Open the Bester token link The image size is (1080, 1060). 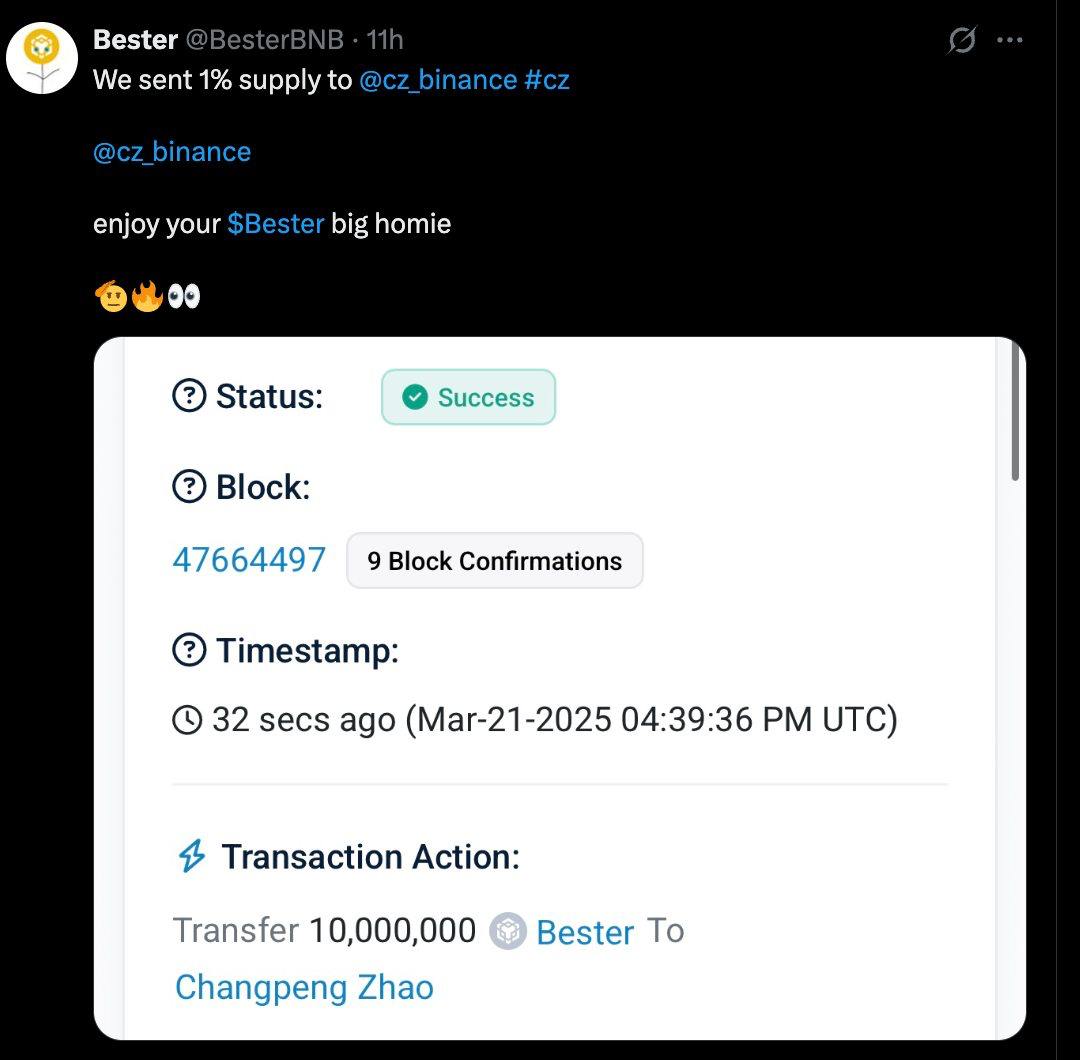(585, 932)
